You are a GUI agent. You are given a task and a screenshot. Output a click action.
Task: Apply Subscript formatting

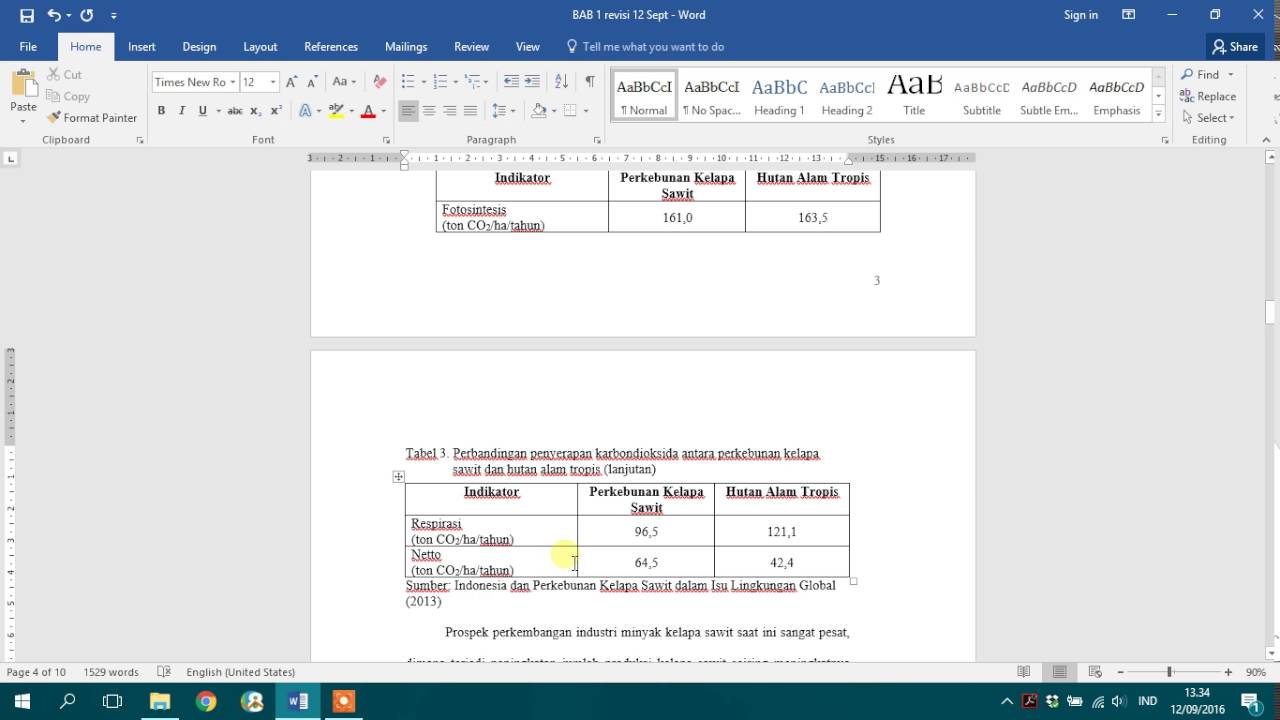click(x=255, y=111)
